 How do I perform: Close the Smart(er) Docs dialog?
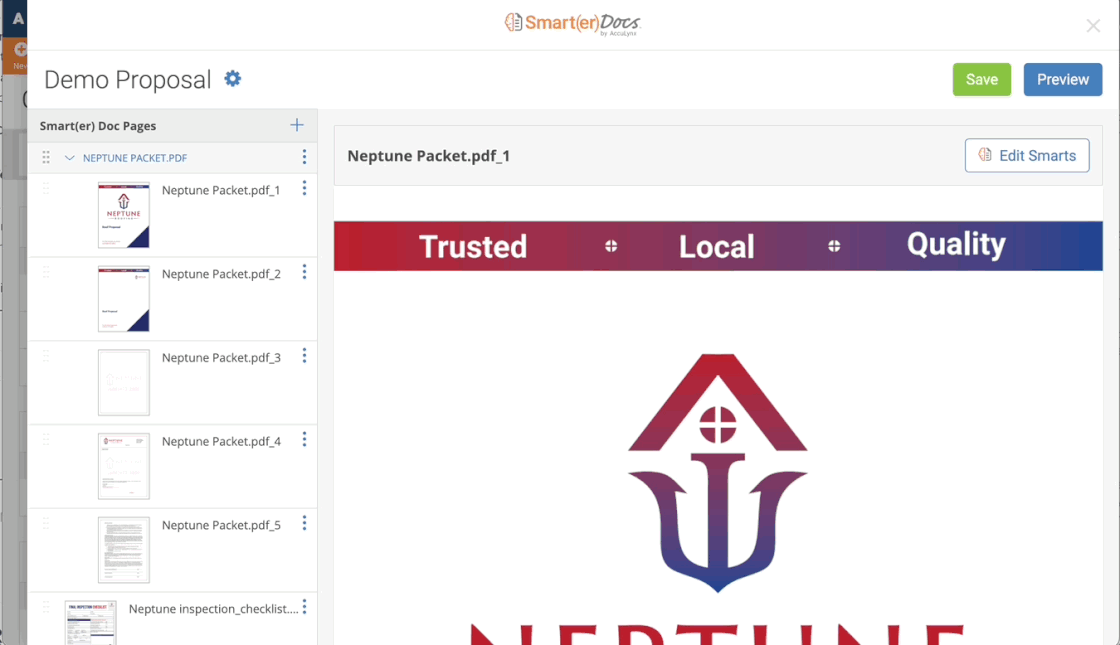click(x=1093, y=26)
